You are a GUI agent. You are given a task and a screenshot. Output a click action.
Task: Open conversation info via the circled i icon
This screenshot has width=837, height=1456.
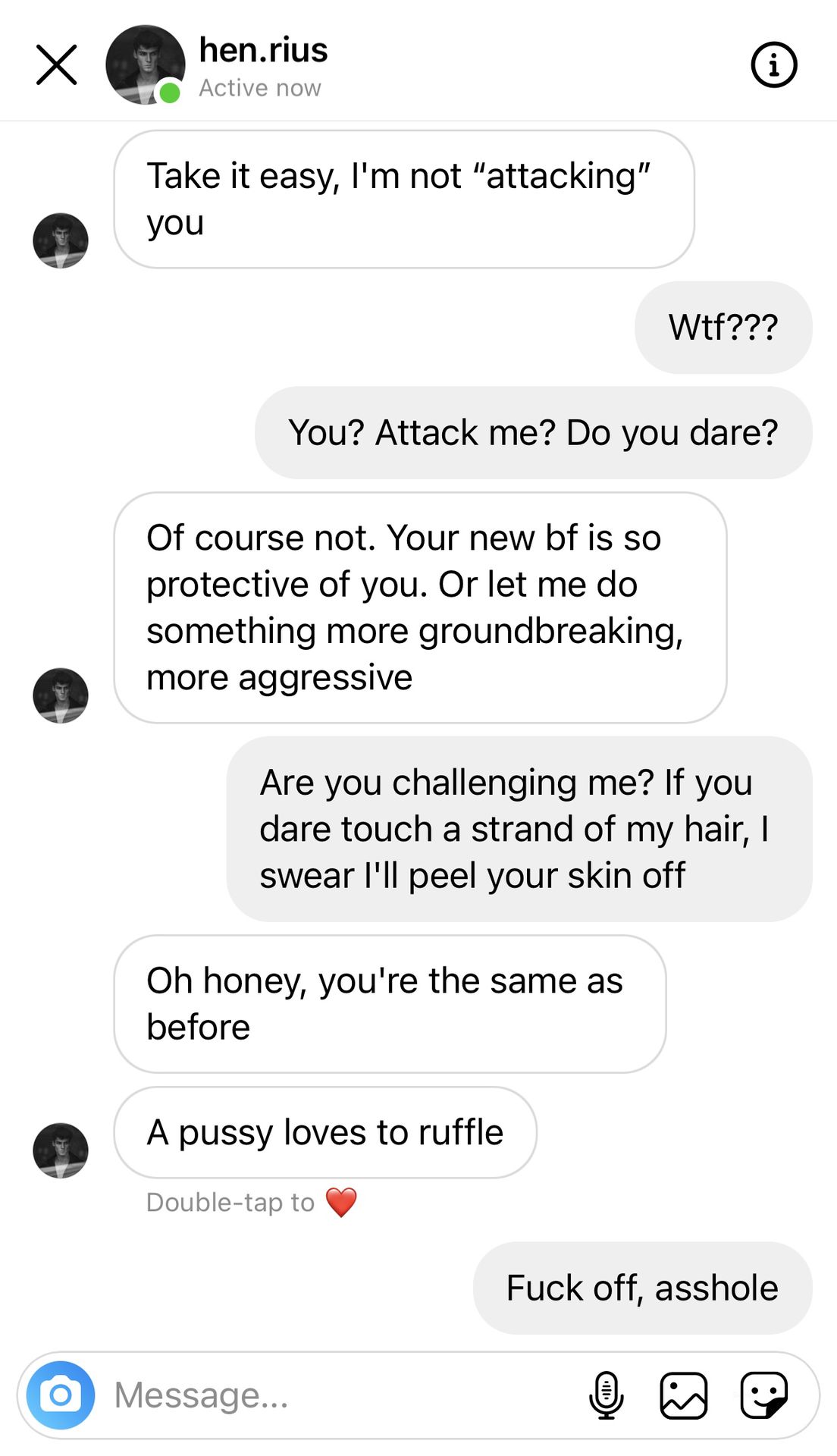point(773,65)
